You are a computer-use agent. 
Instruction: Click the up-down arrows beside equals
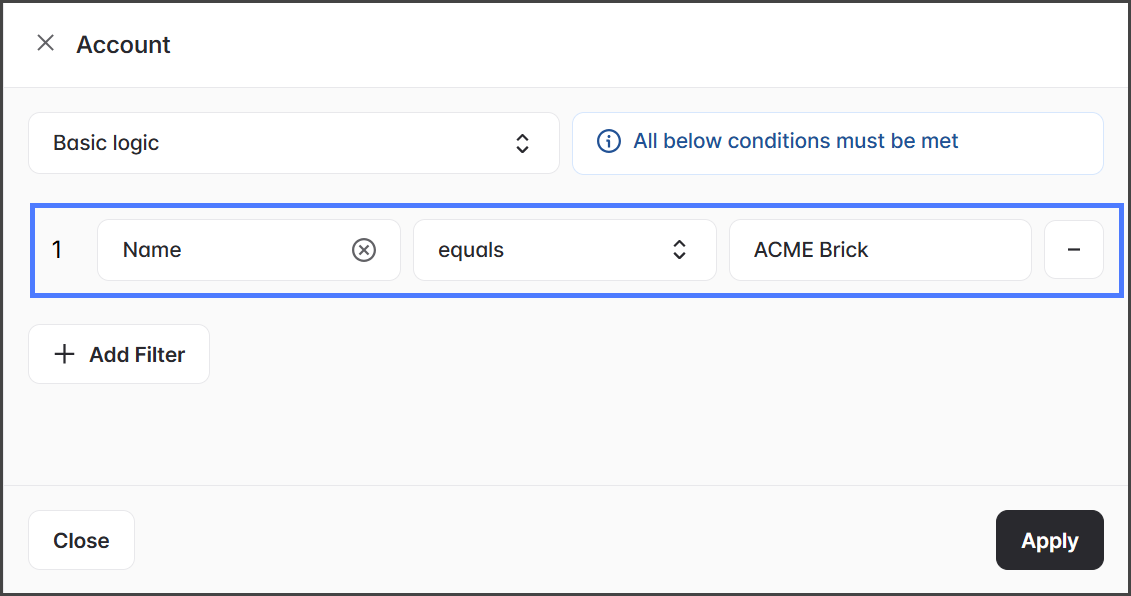coord(679,250)
